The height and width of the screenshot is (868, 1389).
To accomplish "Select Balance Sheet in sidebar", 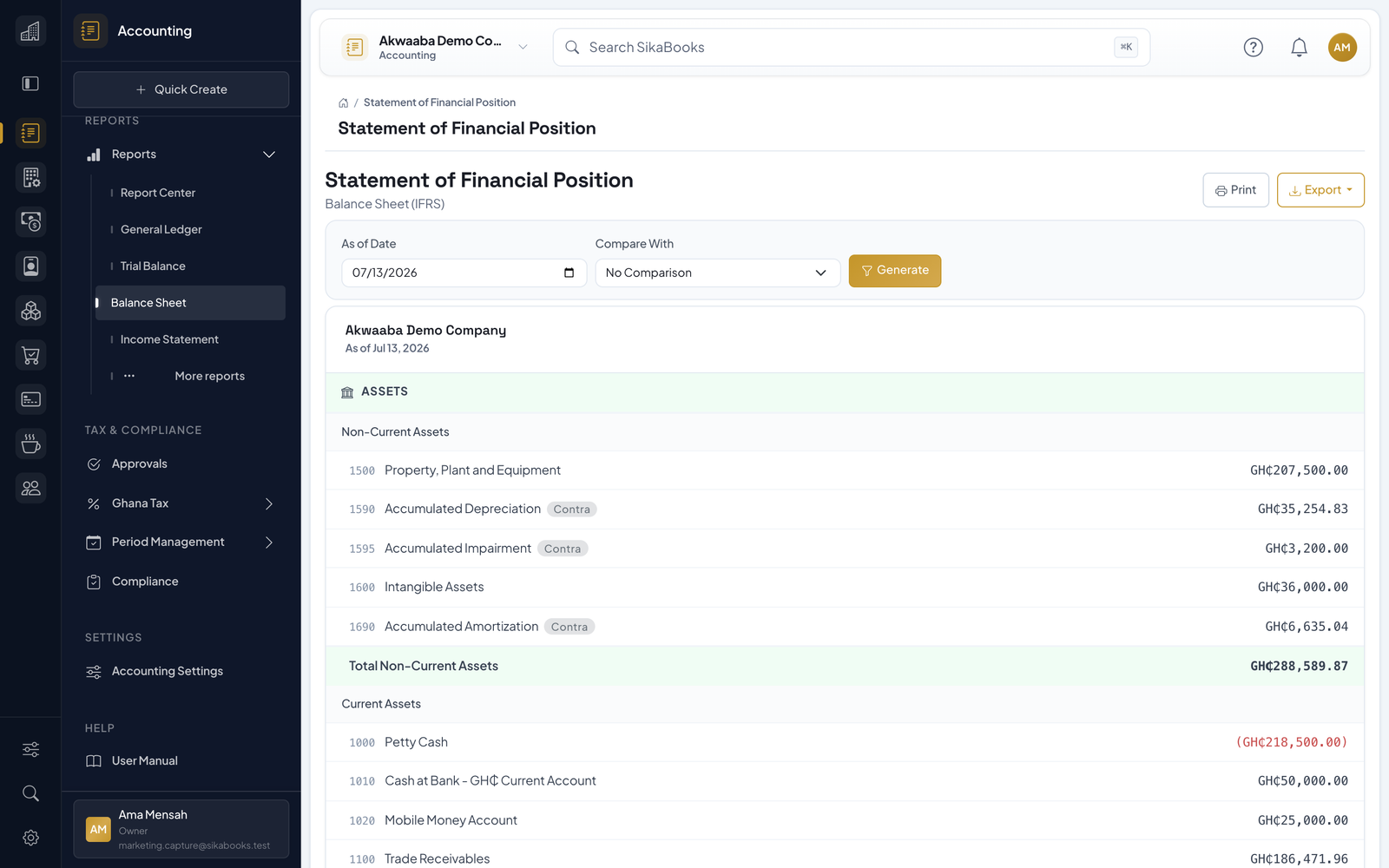I will point(190,303).
